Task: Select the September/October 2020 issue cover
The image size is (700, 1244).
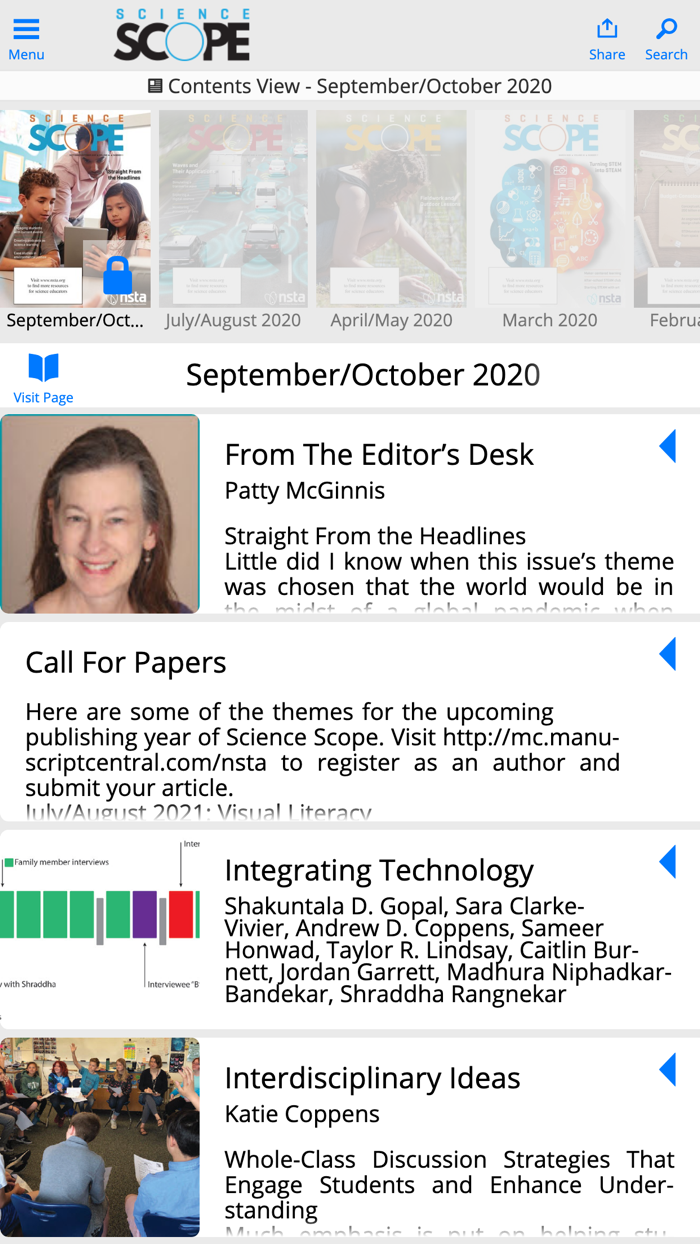Action: click(76, 208)
